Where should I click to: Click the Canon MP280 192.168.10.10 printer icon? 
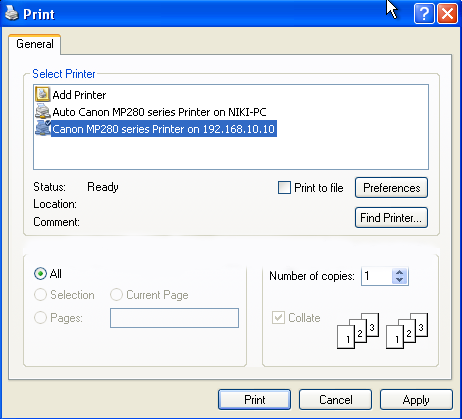tap(43, 129)
